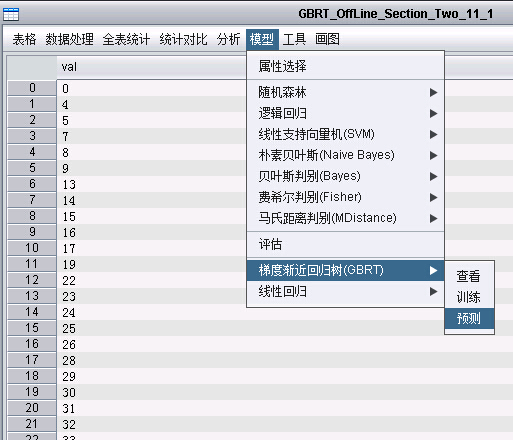Image resolution: width=513 pixels, height=440 pixels.
Task: Expand 朴素贝叶斯(Naive Bayes) submenu
Action: pos(345,155)
